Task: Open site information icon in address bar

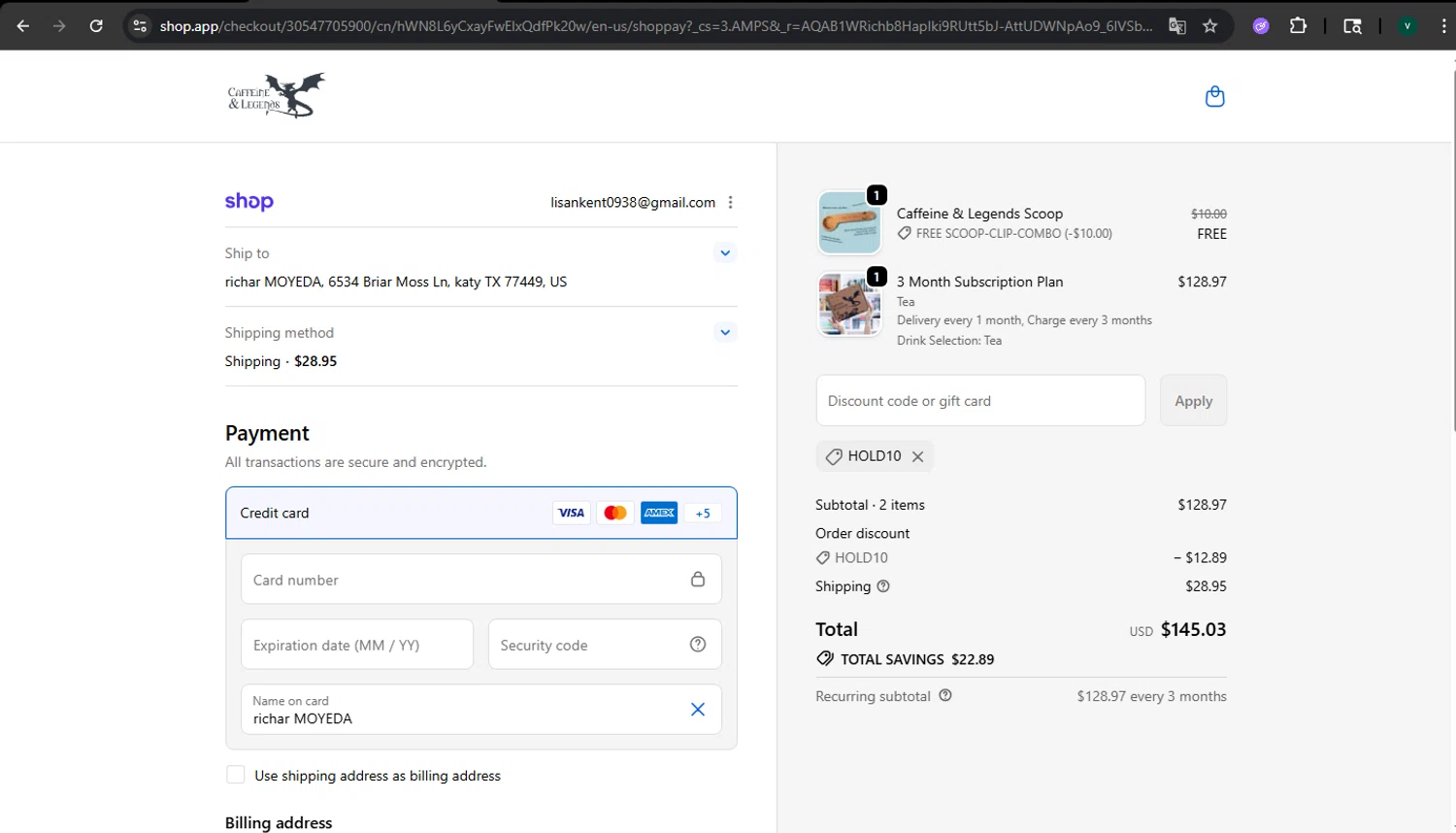Action: (140, 26)
